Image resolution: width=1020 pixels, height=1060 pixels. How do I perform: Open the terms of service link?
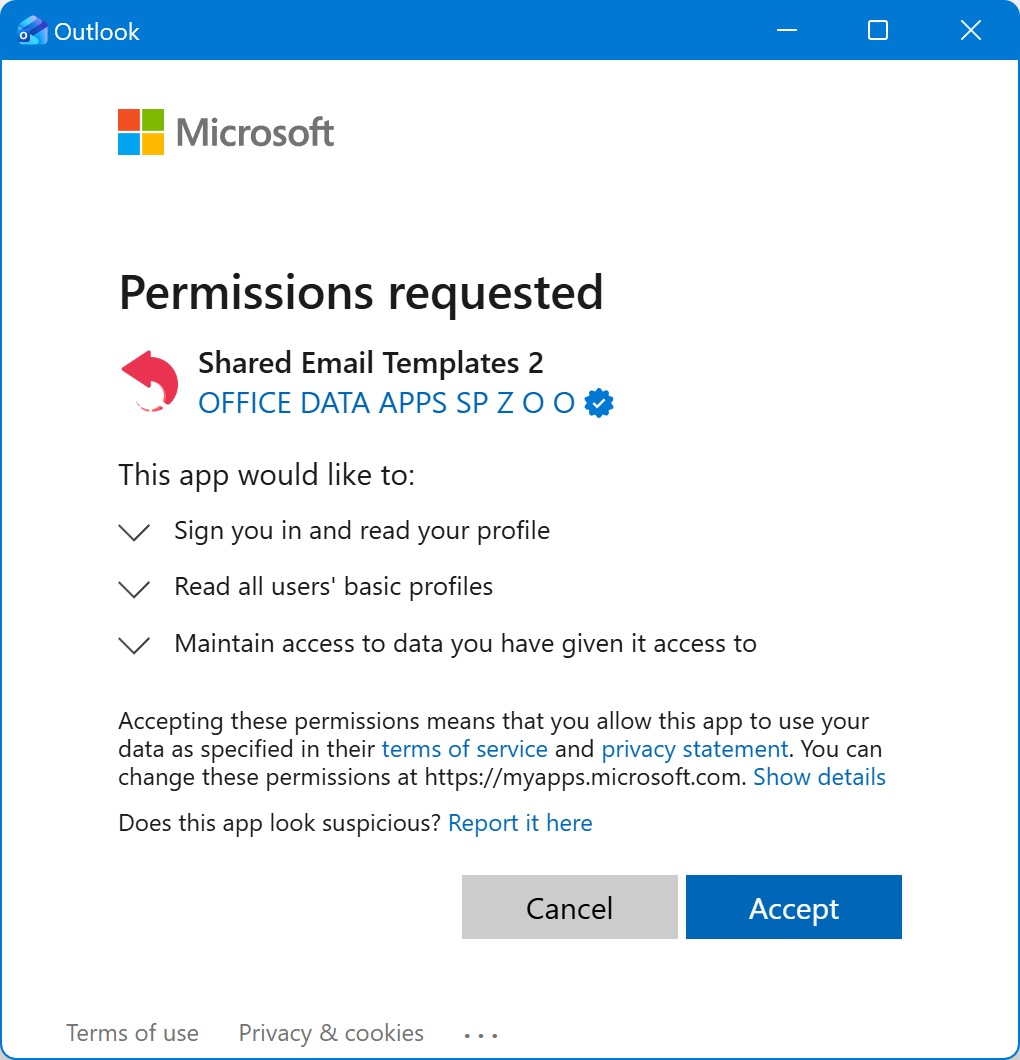pyautogui.click(x=464, y=748)
